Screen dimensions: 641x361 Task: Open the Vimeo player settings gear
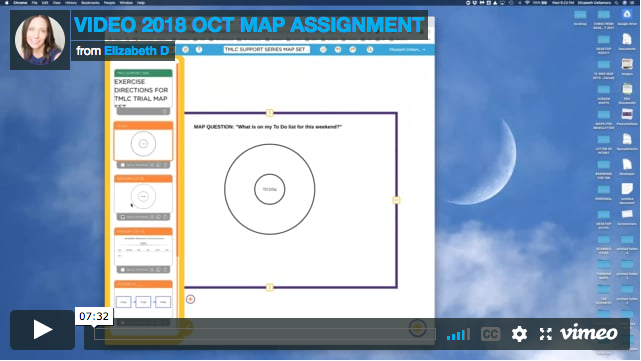[519, 334]
